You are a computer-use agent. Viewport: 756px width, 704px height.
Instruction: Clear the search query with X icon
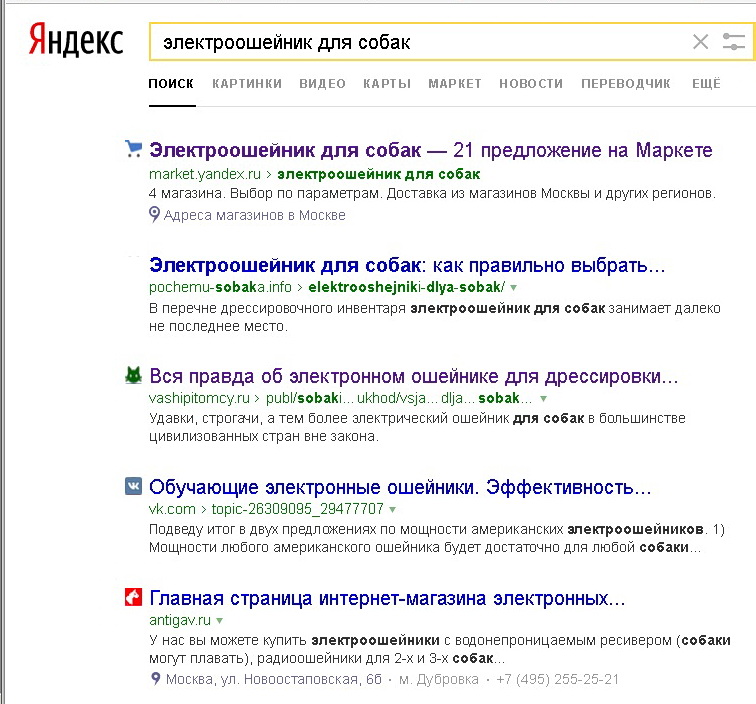coord(700,42)
